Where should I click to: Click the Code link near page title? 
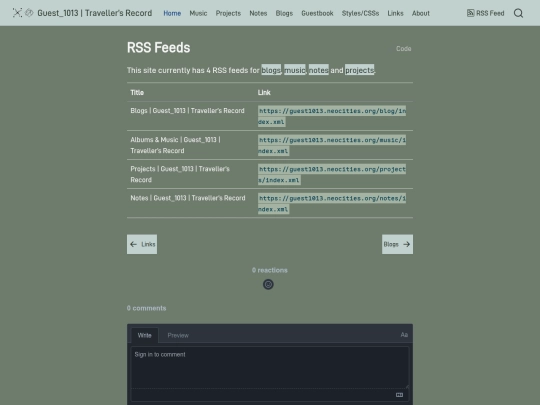point(404,49)
